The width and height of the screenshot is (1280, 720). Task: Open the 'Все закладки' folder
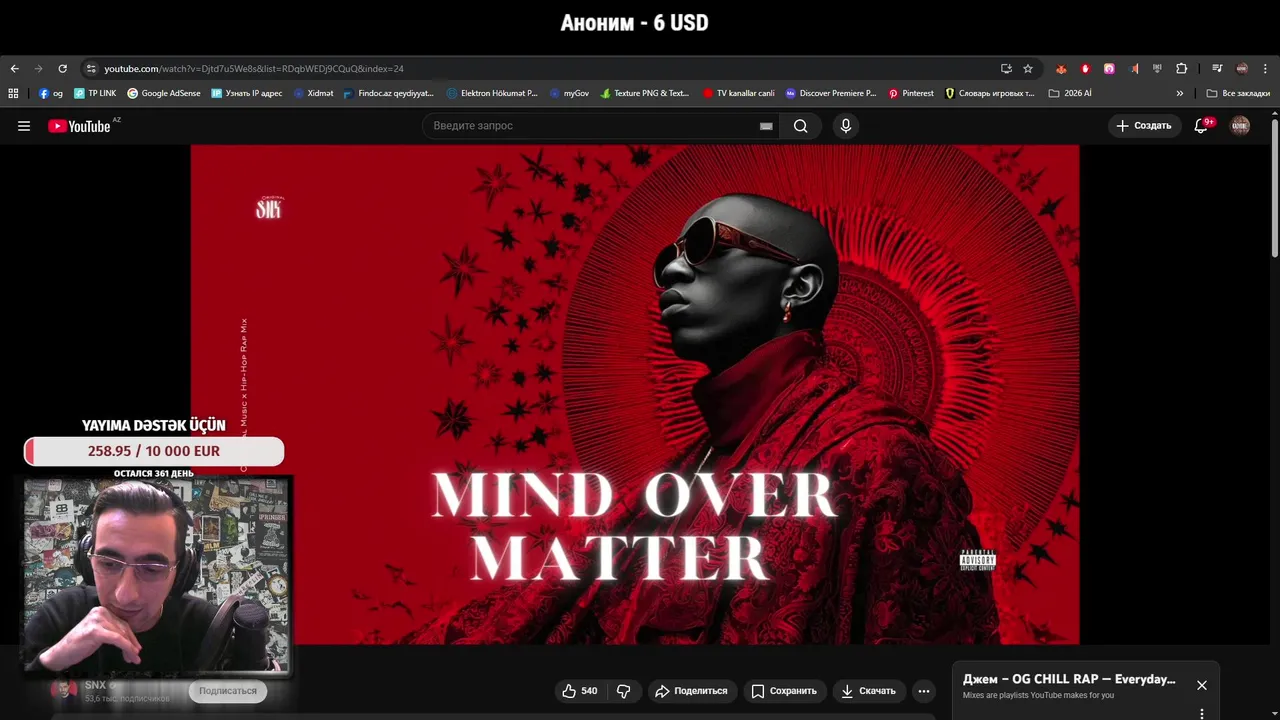[1238, 93]
